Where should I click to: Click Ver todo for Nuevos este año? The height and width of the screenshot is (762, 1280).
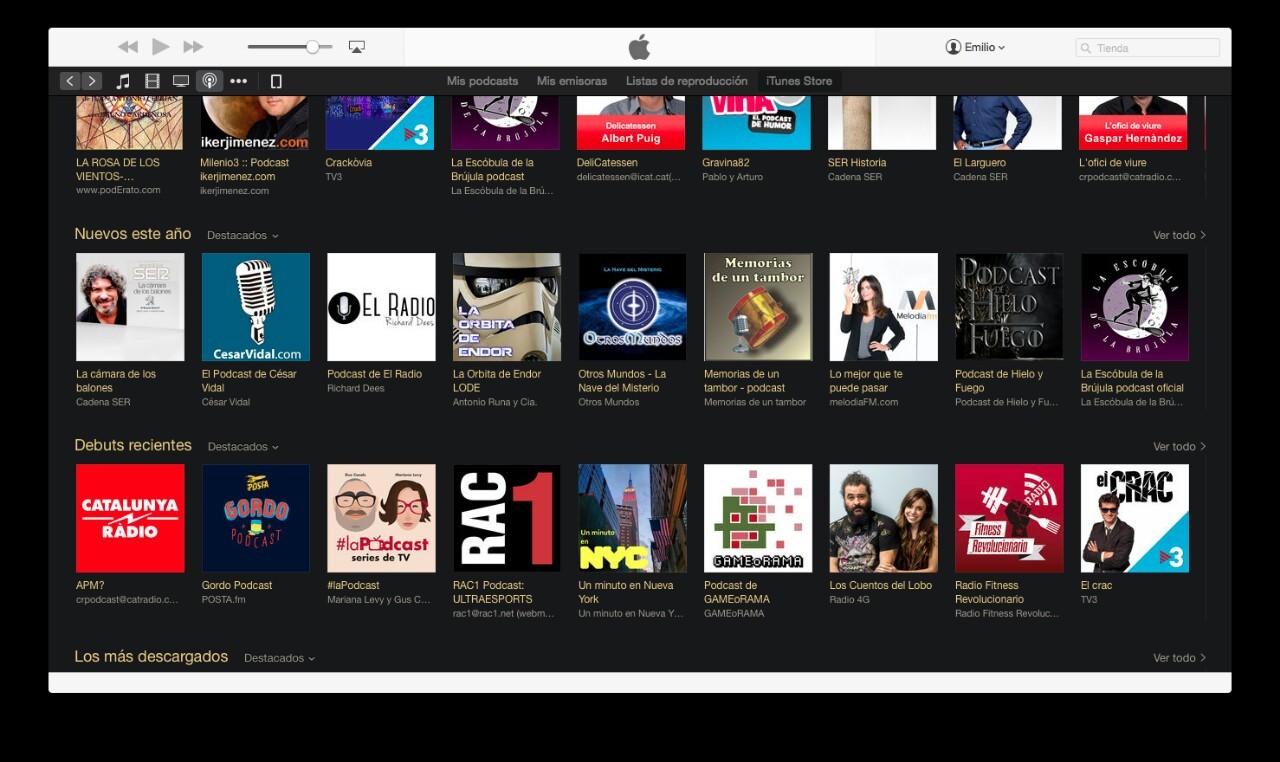coord(1178,236)
